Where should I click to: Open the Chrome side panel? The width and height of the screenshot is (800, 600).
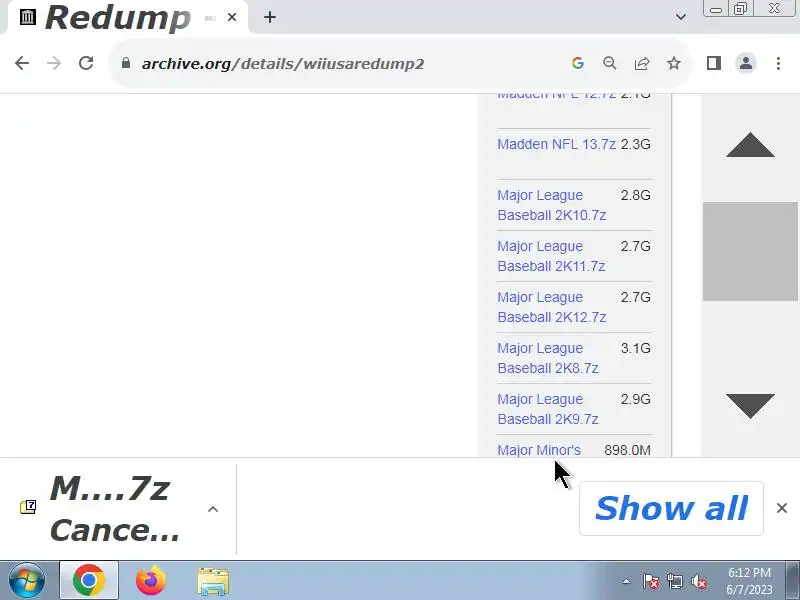point(714,63)
